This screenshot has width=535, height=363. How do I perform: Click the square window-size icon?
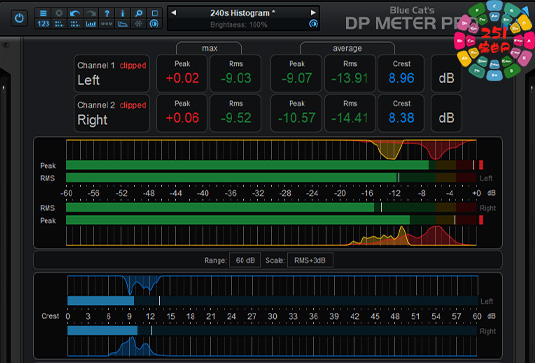tap(155, 13)
